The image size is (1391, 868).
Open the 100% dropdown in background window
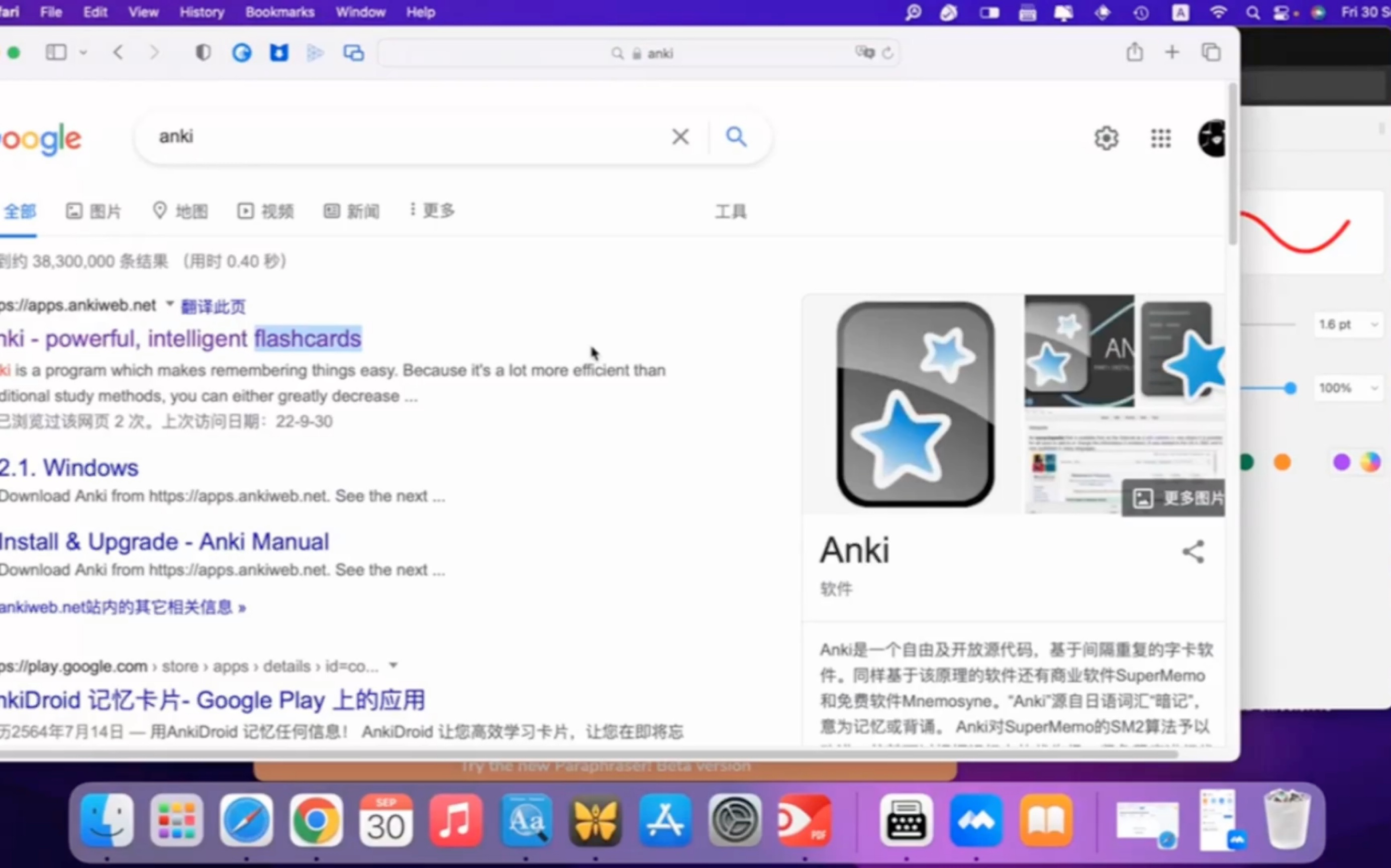tap(1348, 388)
